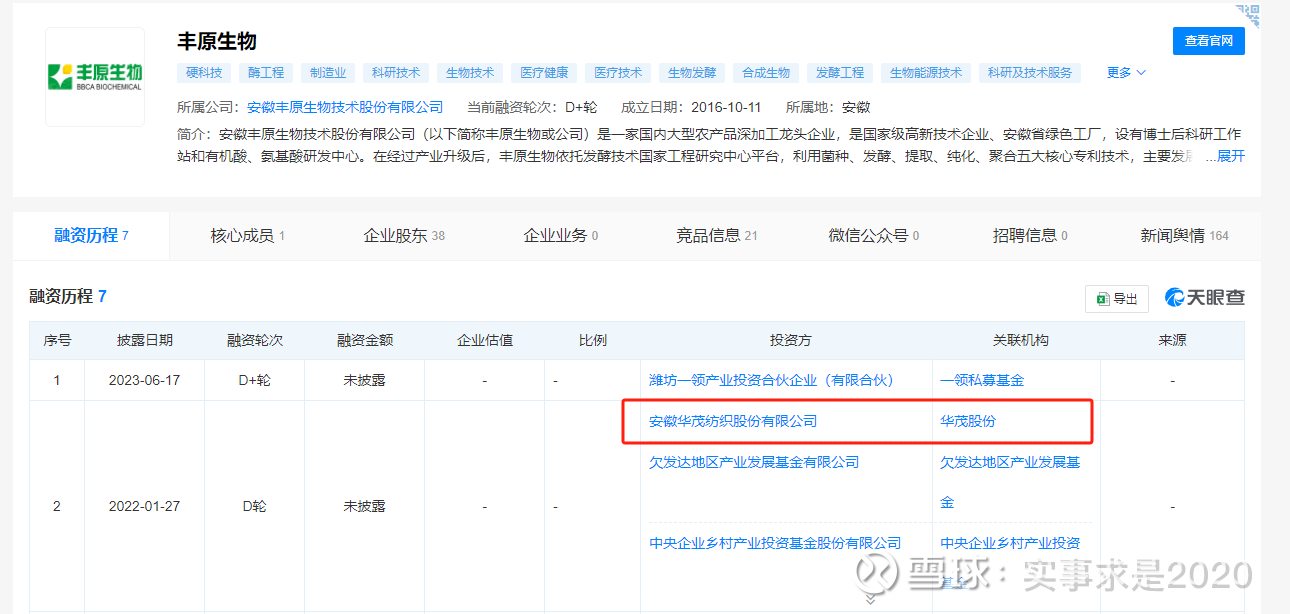Screen dimensions: 1290x614
Task: Go to the 企业业务 tab
Action: coord(560,236)
